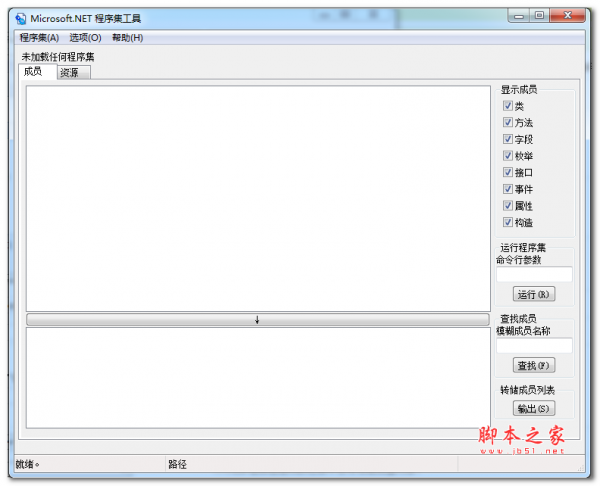The height and width of the screenshot is (486, 600).
Task: Click inside the lower details pane
Action: pyautogui.click(x=258, y=378)
